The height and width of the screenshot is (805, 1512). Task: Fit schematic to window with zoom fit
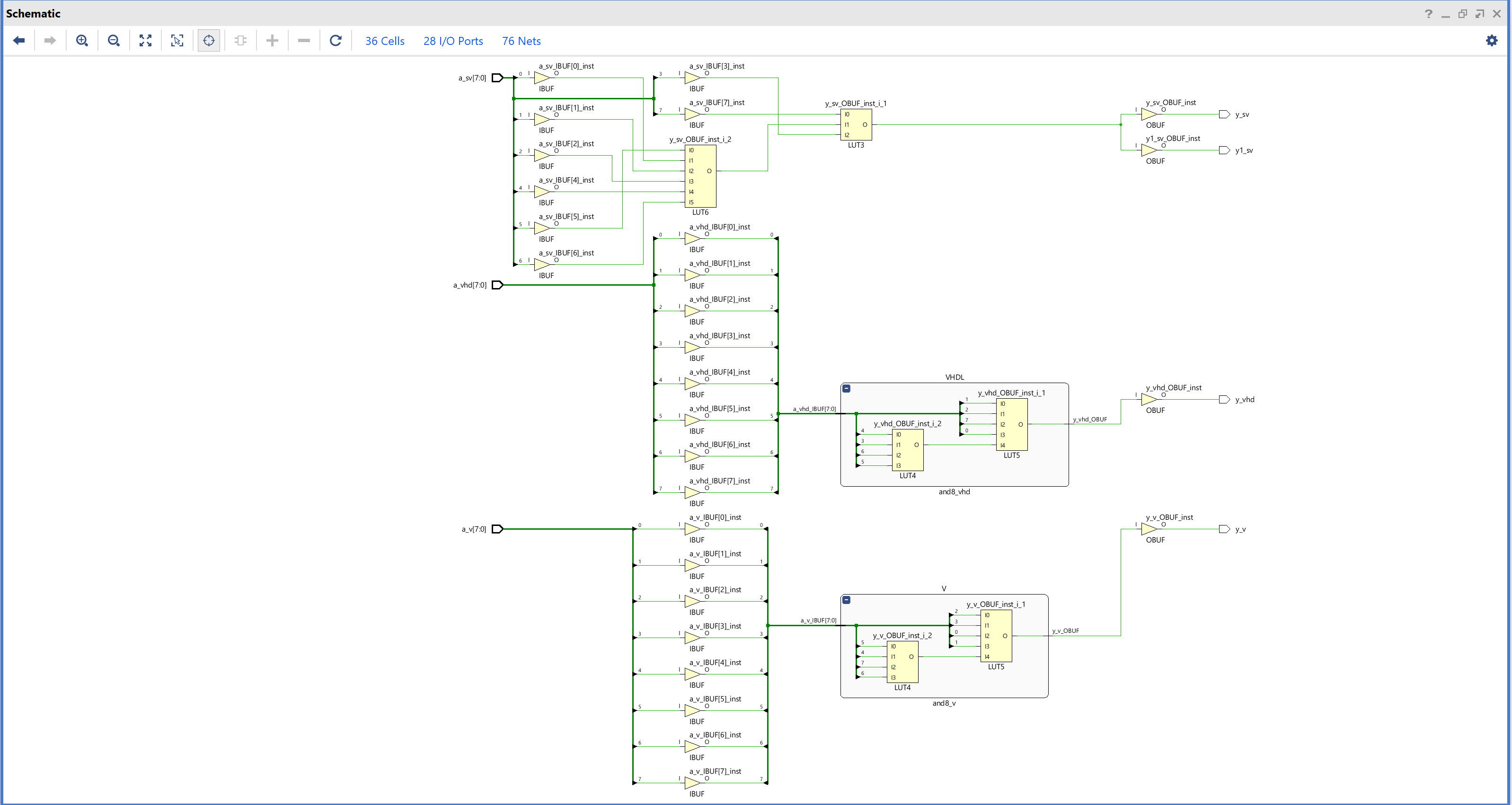coord(146,41)
